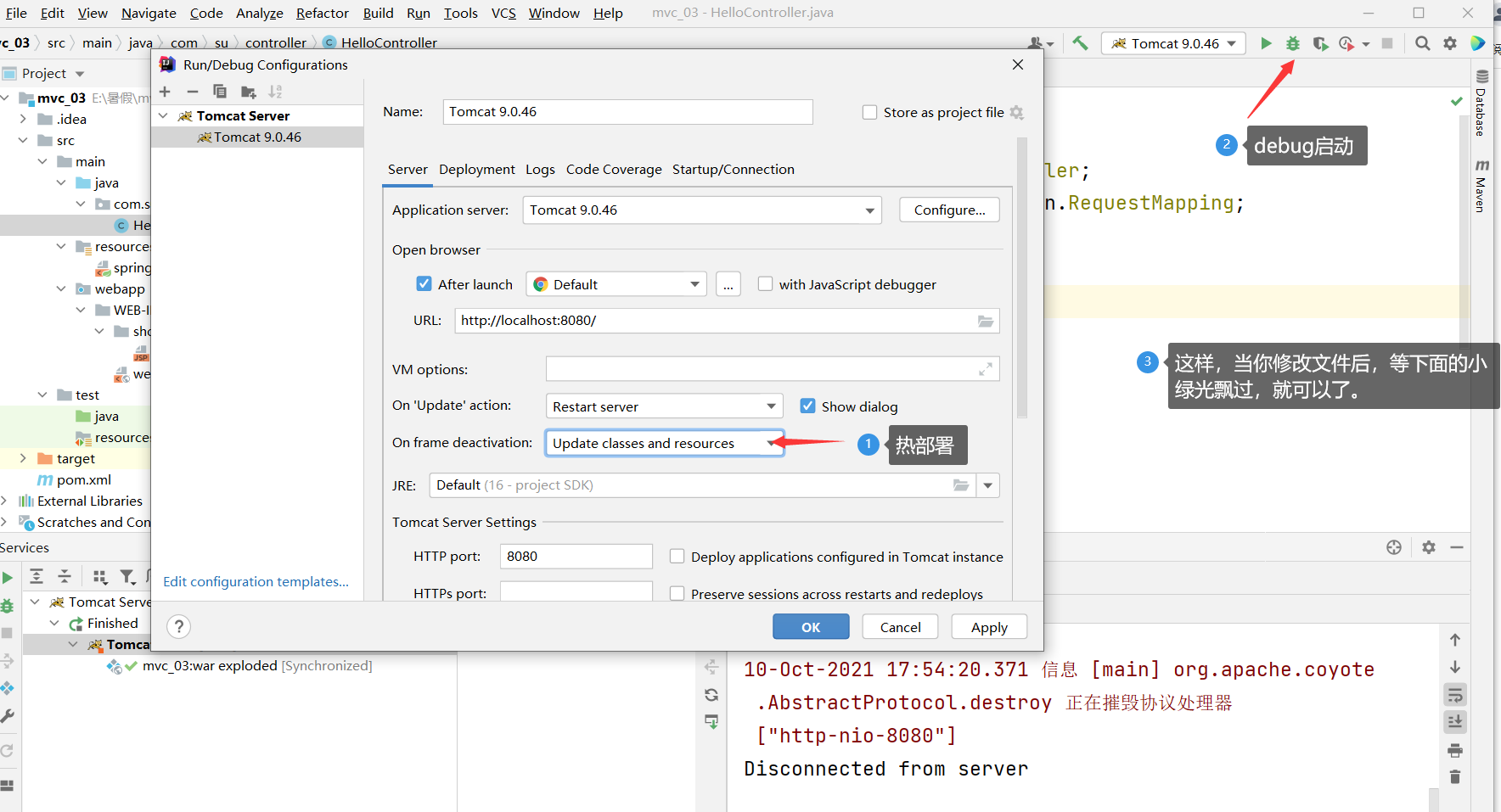Click Services filter funnel icon
The height and width of the screenshot is (812, 1501).
(127, 577)
